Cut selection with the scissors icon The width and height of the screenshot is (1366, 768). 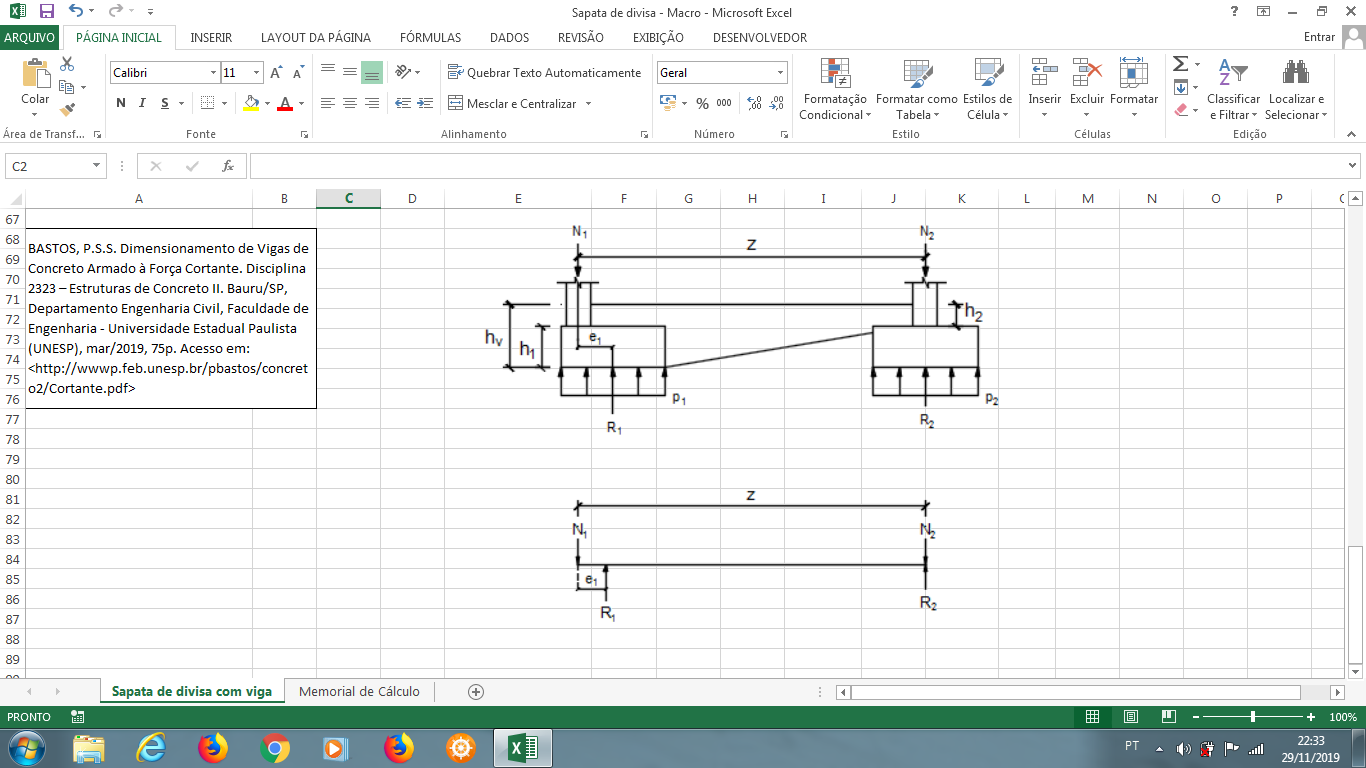(68, 63)
